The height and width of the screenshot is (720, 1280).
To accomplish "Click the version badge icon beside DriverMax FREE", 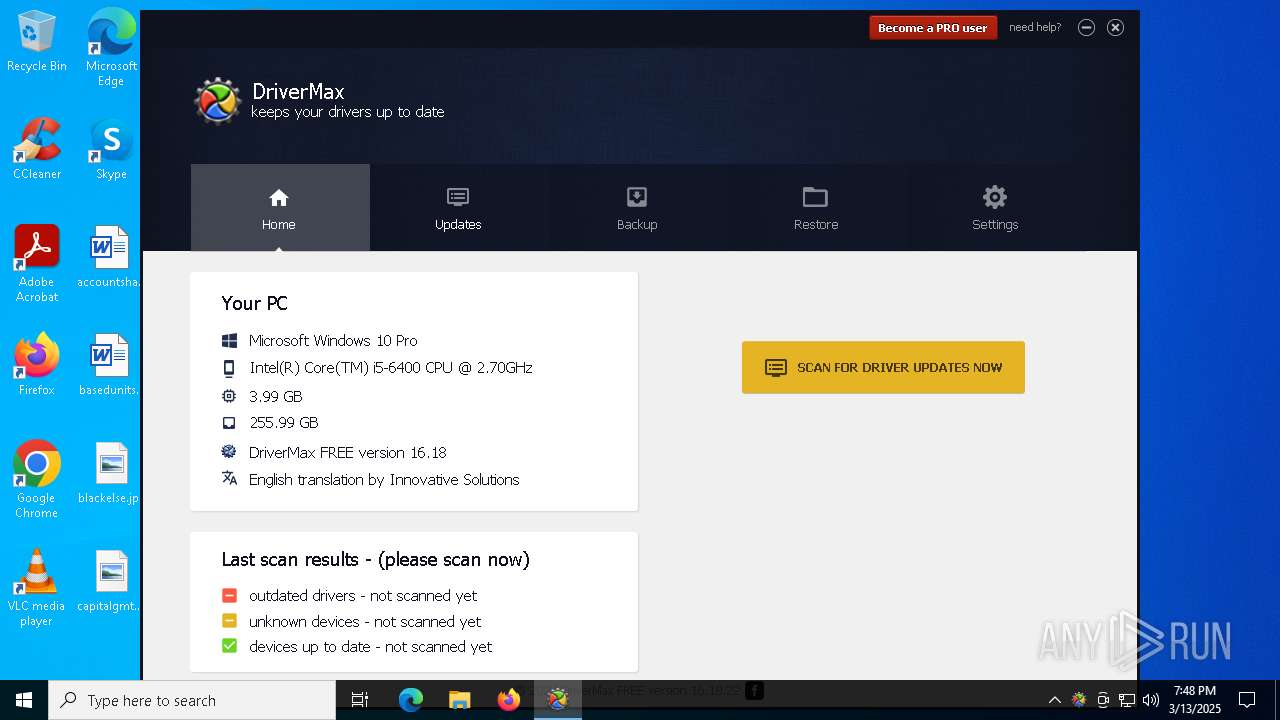I will point(229,451).
